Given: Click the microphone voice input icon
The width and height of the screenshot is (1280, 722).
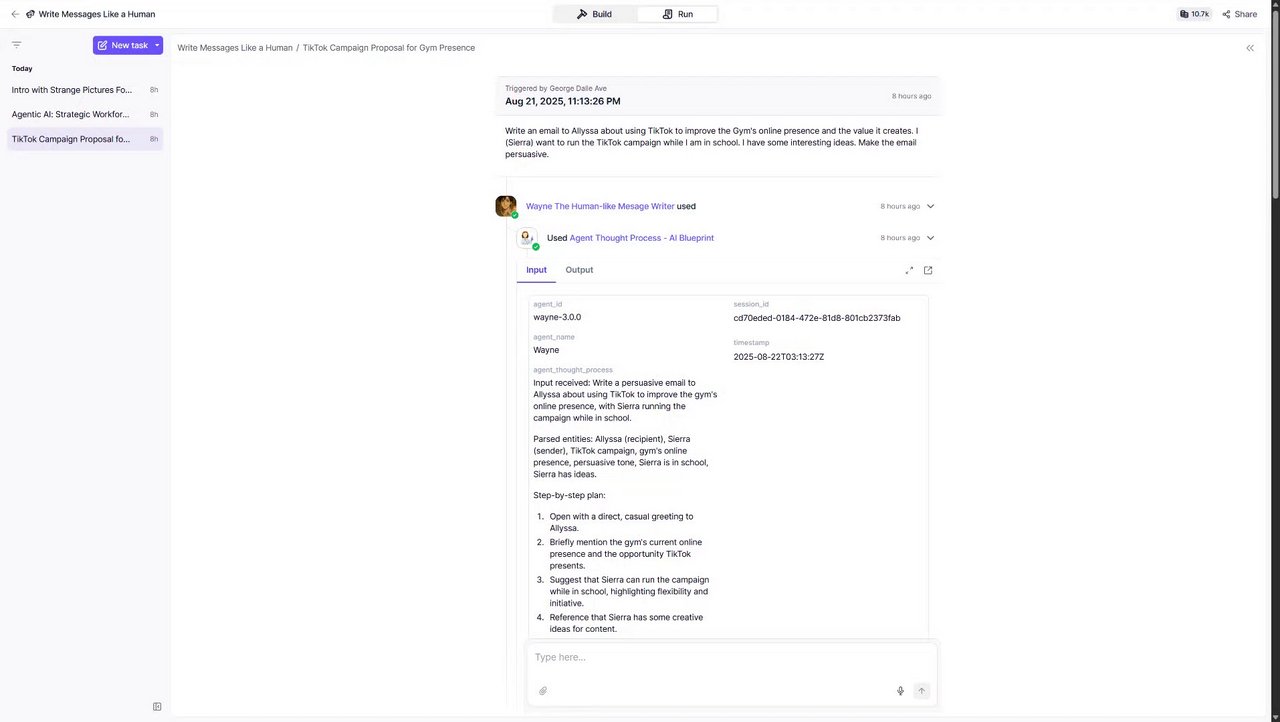Looking at the screenshot, I should (900, 691).
